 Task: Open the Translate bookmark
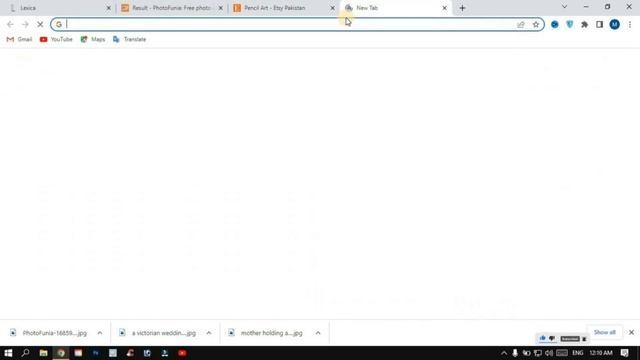[129, 39]
